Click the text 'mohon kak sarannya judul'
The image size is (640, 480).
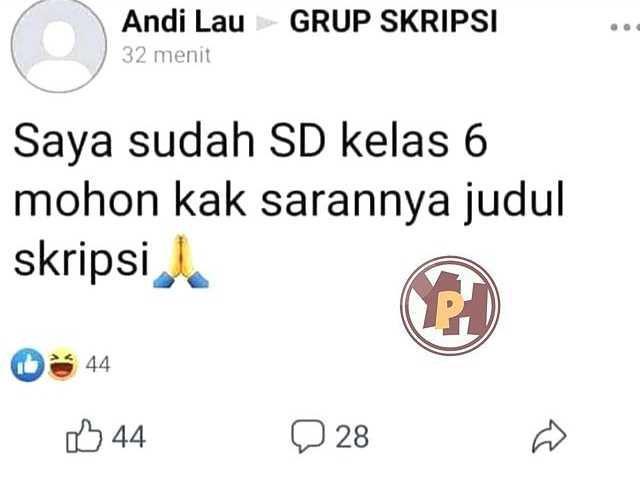(289, 202)
